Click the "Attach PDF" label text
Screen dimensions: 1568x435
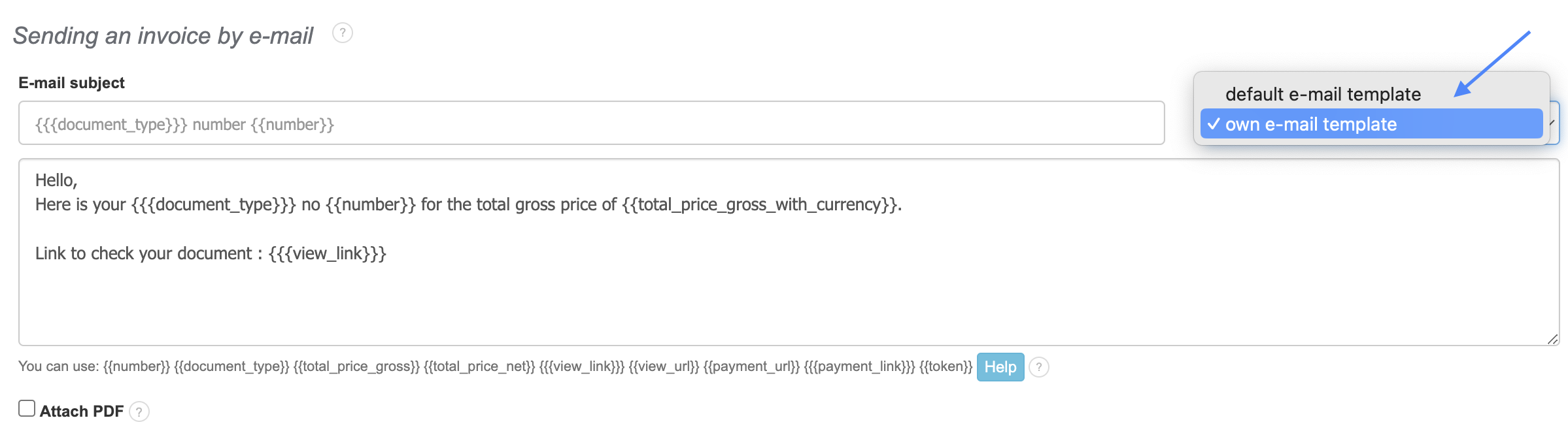(x=82, y=411)
